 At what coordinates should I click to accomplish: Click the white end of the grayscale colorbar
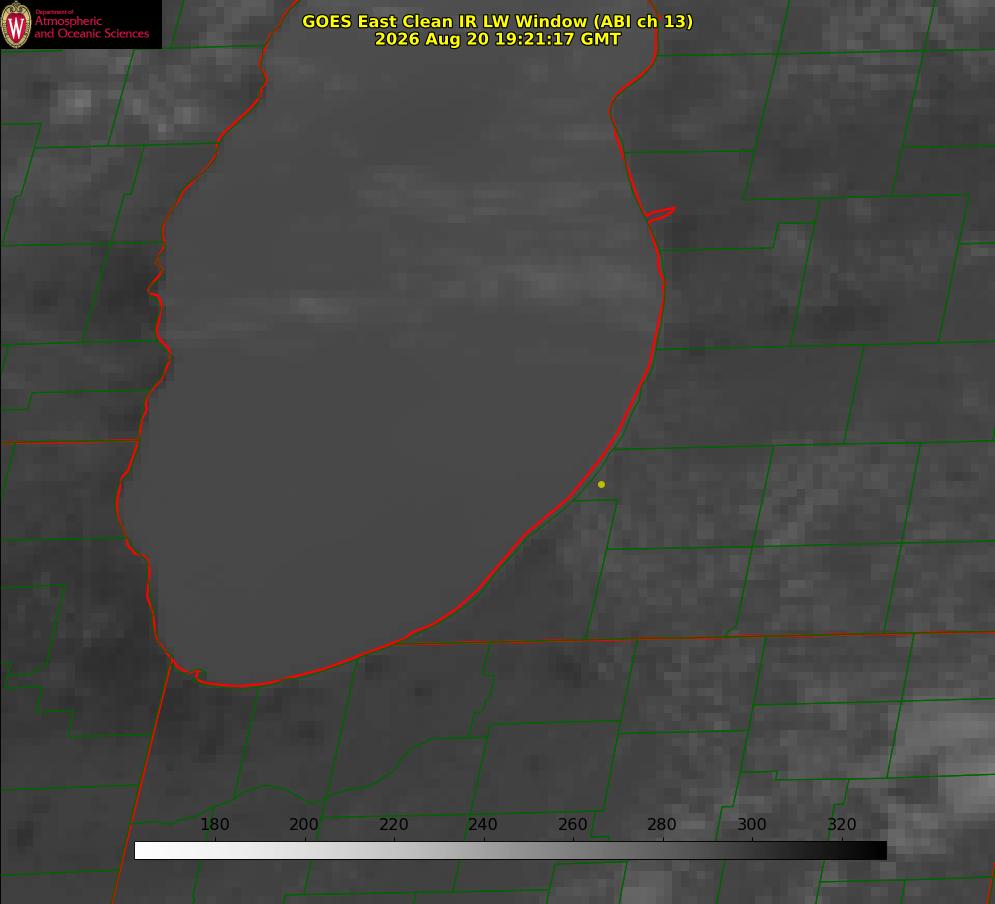[146, 851]
